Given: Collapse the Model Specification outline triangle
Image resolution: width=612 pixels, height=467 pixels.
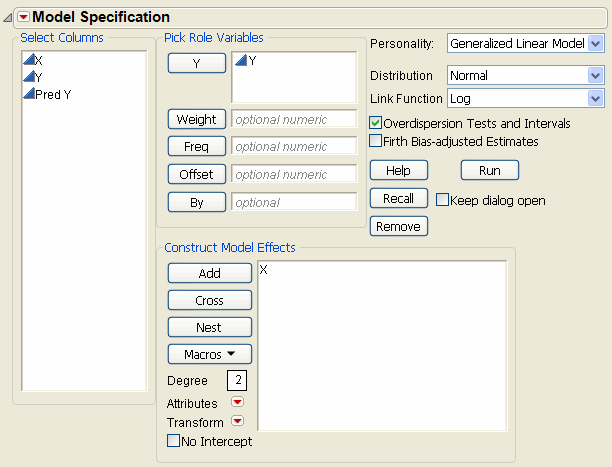Looking at the screenshot, I should pos(8,17).
